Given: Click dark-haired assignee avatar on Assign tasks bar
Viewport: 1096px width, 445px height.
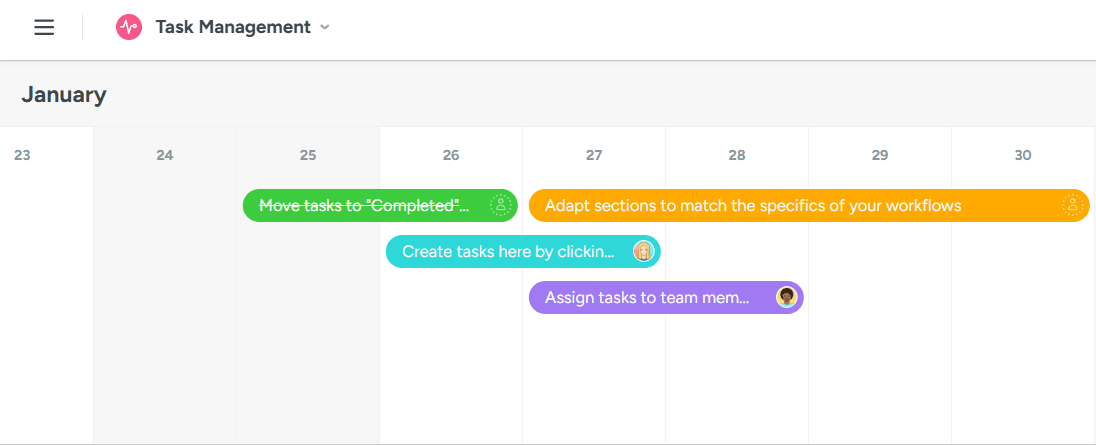Looking at the screenshot, I should click(786, 298).
